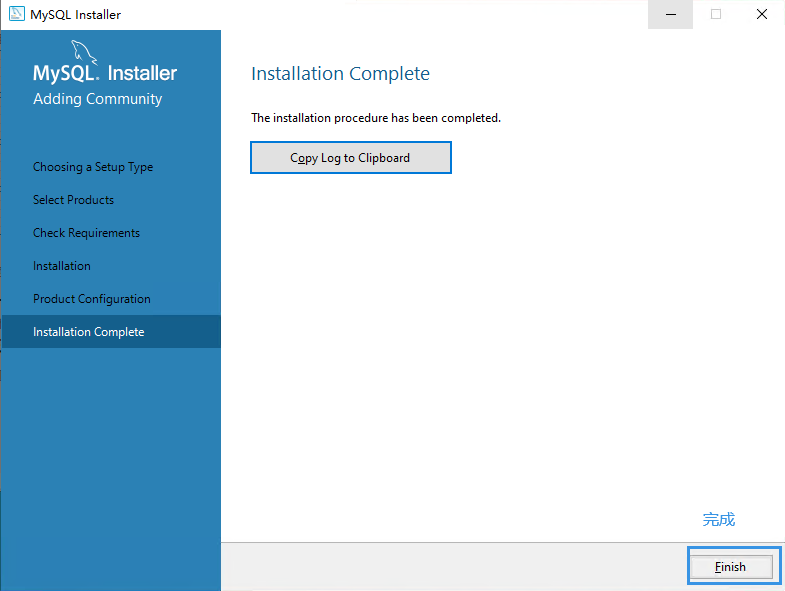This screenshot has height=591, width=785.
Task: Go to the Installation step
Action: (62, 266)
